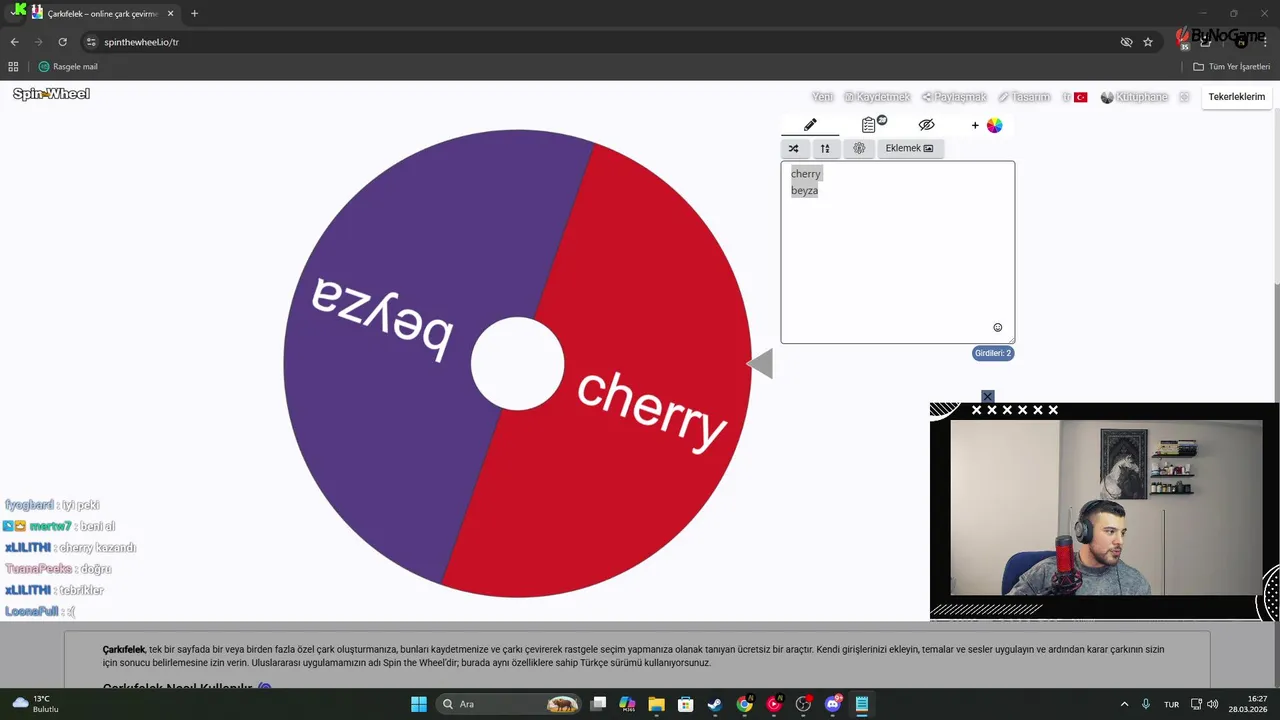Click inside the entries text box

[x=897, y=252]
